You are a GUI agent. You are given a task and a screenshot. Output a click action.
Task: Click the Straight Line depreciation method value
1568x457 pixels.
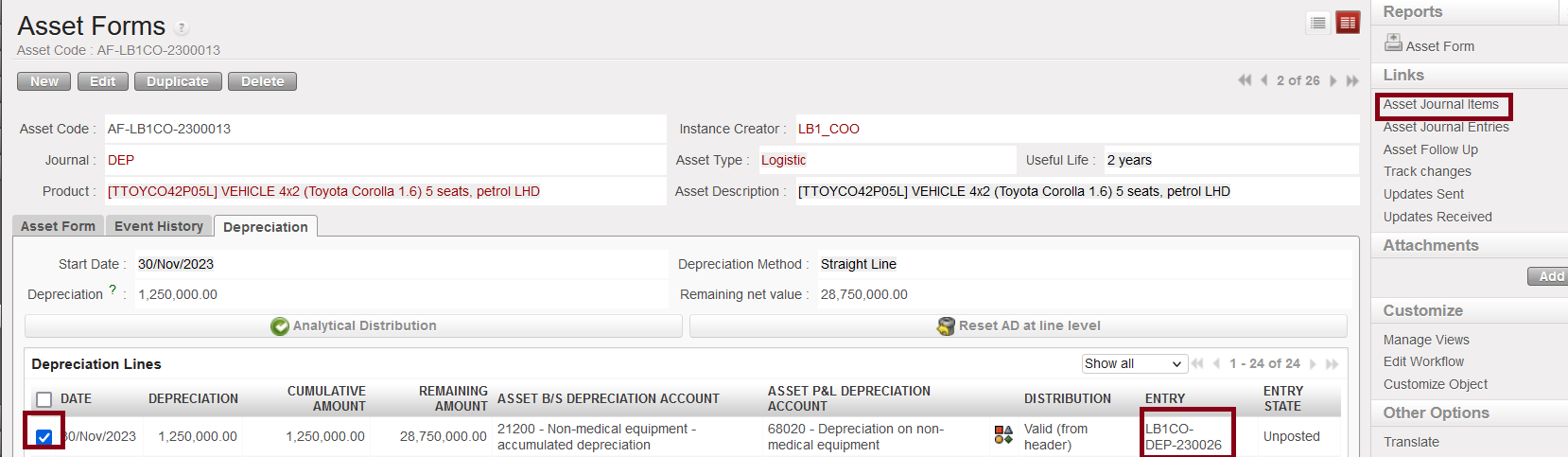pos(859,264)
